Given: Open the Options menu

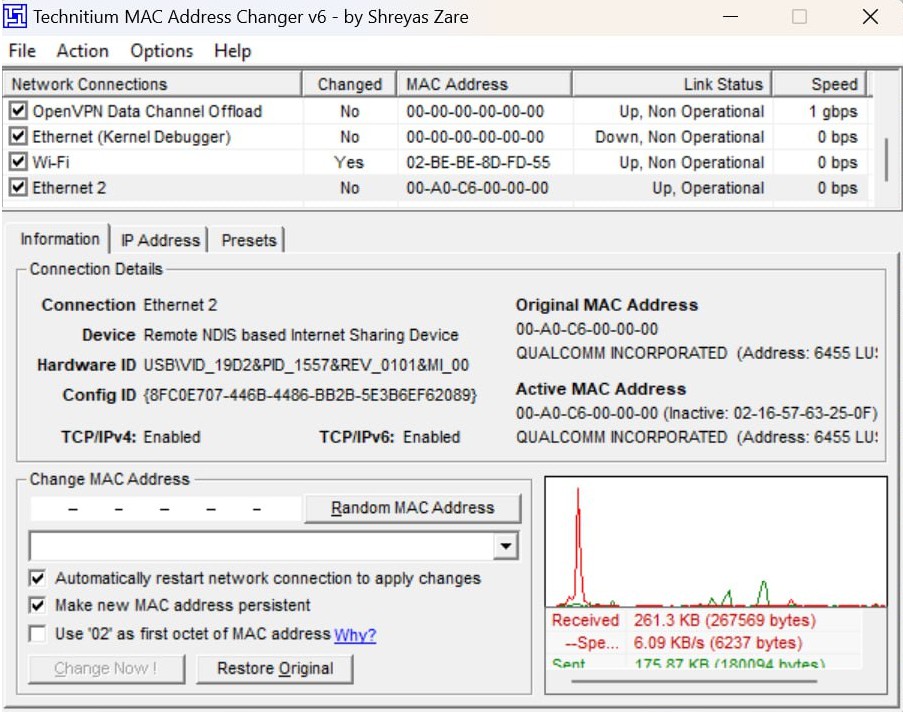Looking at the screenshot, I should (x=161, y=51).
